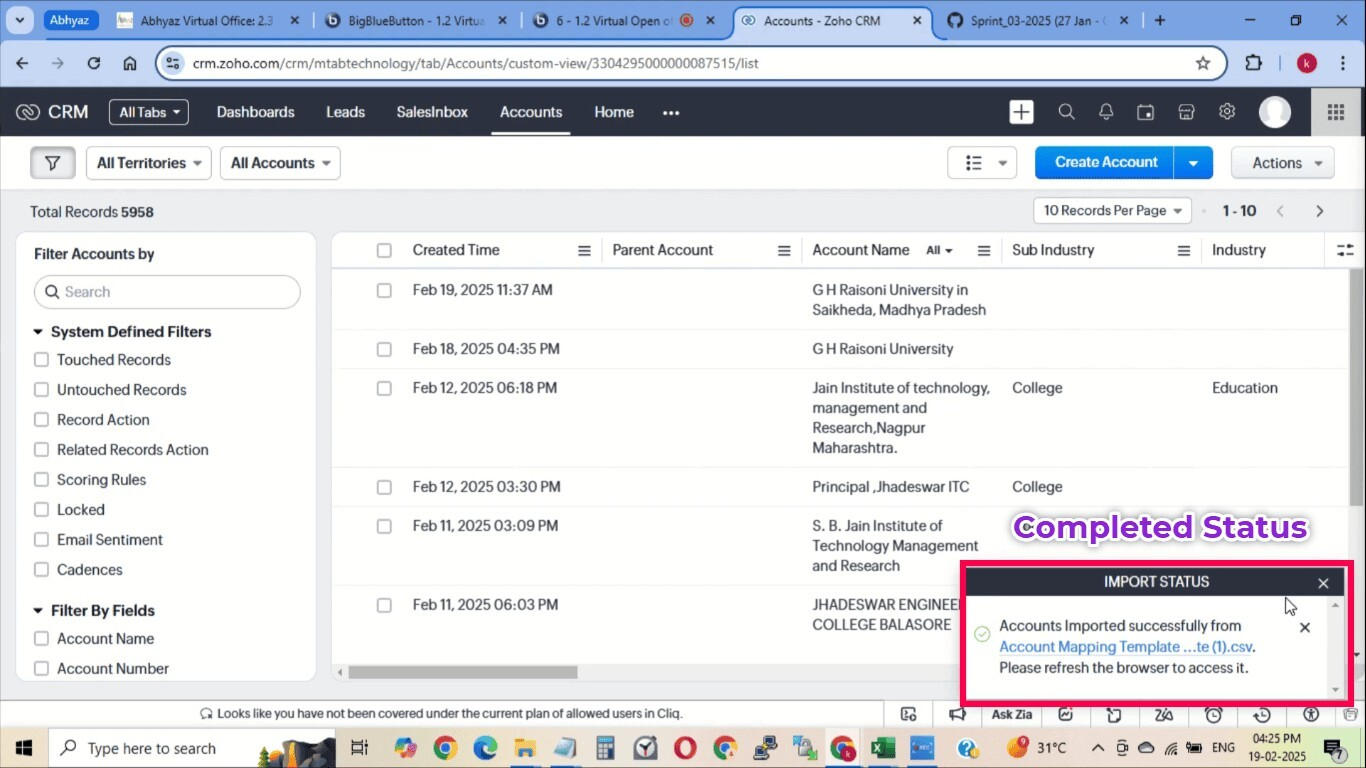Open the Actions dropdown
Screen dimensions: 1366x768
click(x=1283, y=163)
